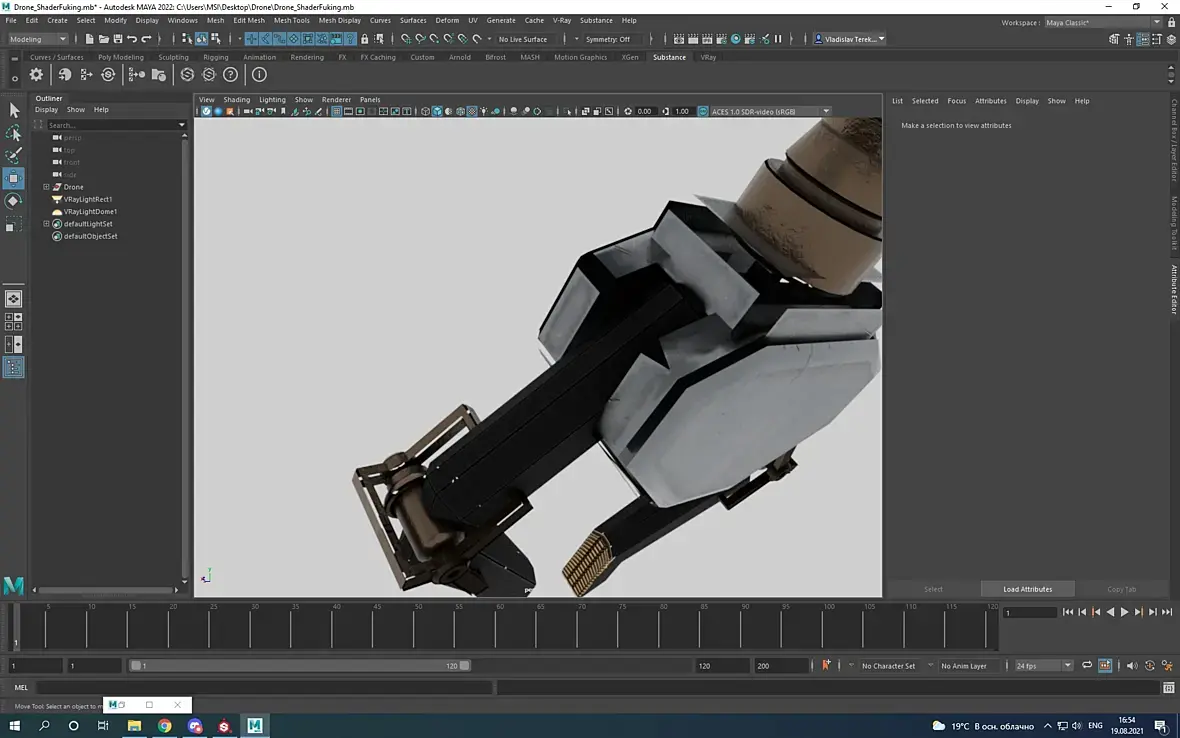Open the Mesh Tools menu
The height and width of the screenshot is (738, 1180).
click(291, 20)
